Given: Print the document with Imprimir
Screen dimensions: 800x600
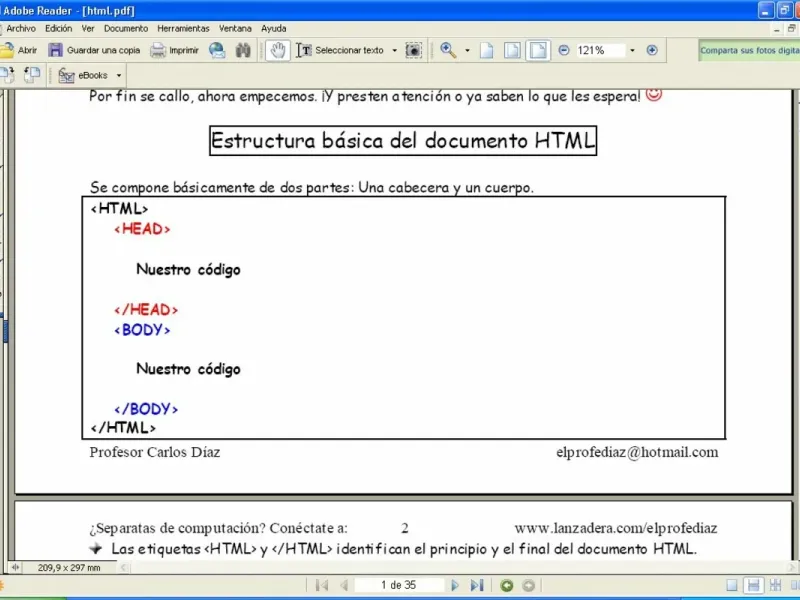Looking at the screenshot, I should [174, 50].
